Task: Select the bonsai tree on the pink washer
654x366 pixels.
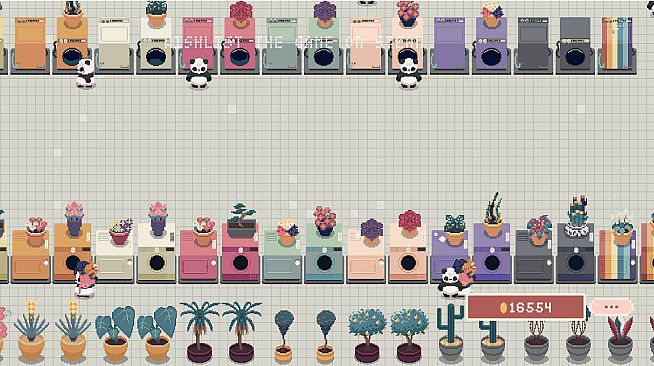Action: point(242,220)
